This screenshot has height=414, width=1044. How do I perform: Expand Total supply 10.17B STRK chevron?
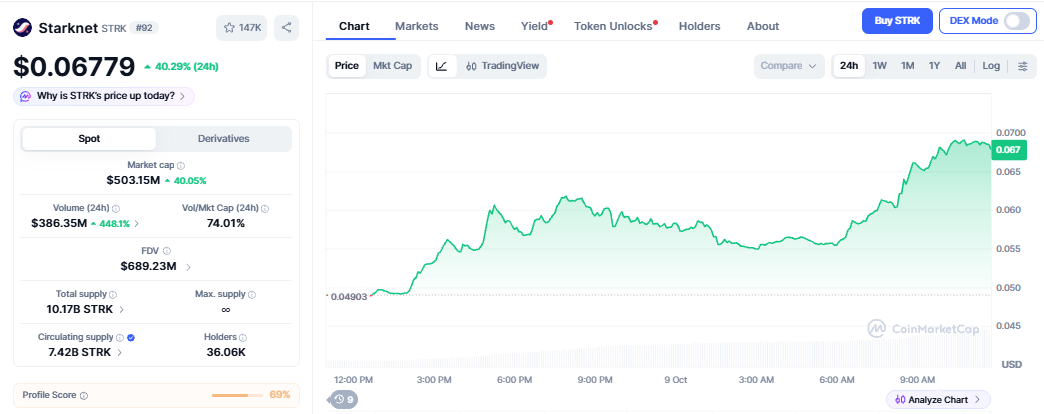pyautogui.click(x=121, y=310)
